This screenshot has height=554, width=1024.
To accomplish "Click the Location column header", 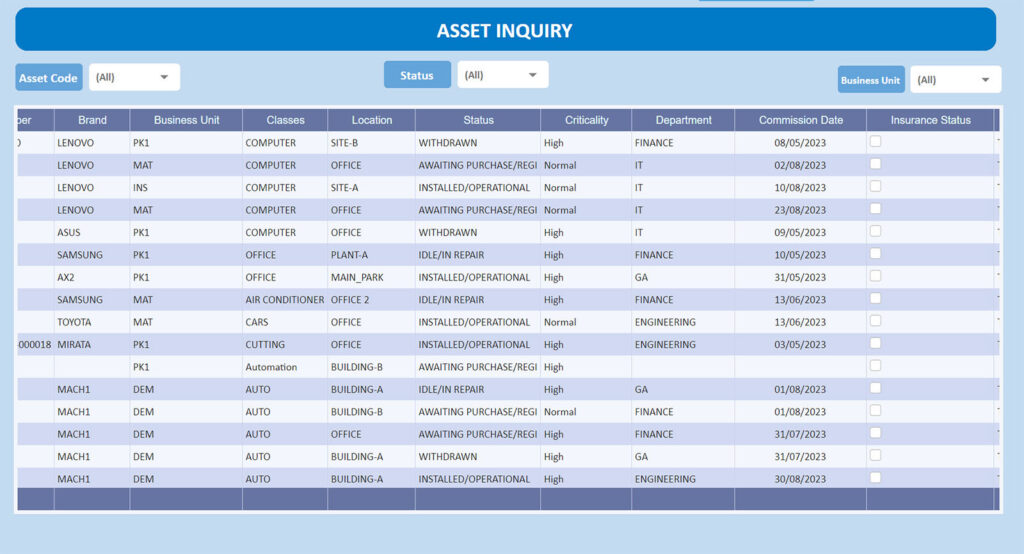I will [372, 120].
